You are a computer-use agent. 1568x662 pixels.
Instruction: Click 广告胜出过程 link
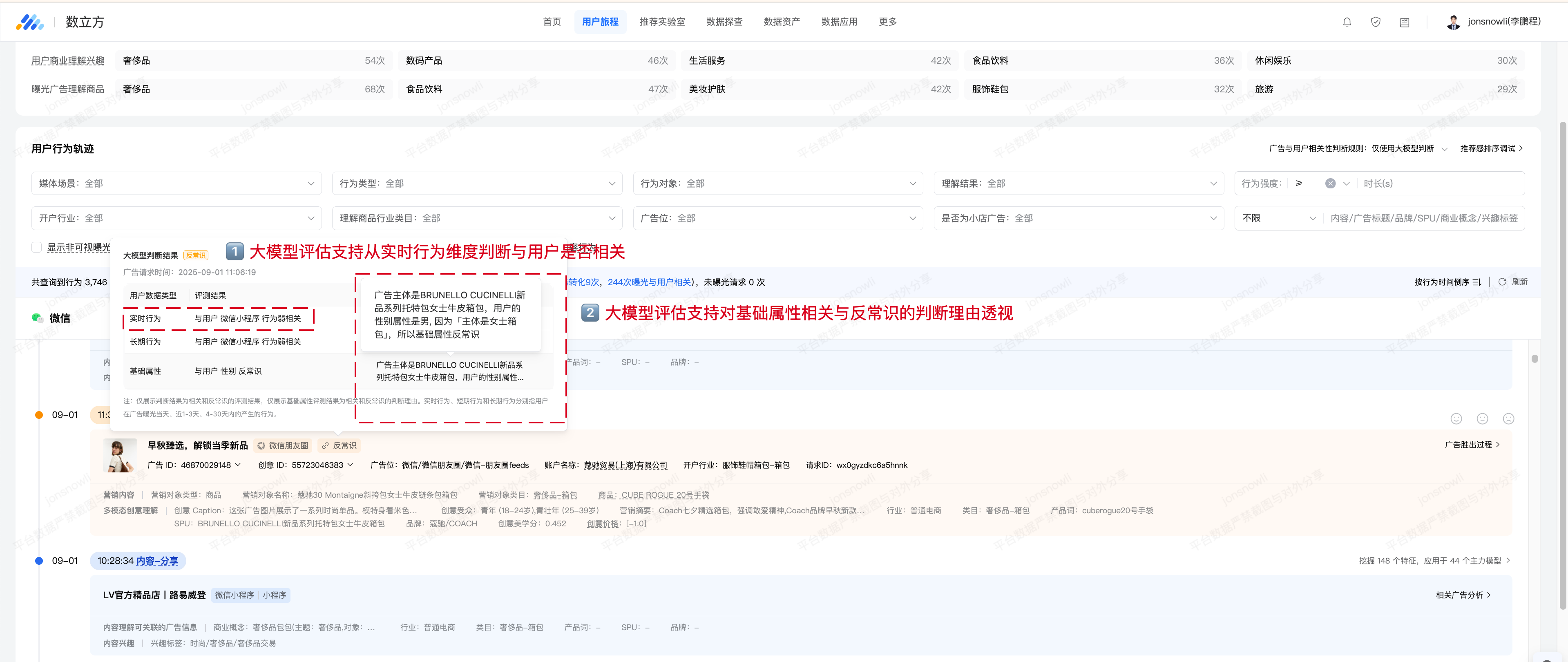pyautogui.click(x=1472, y=445)
